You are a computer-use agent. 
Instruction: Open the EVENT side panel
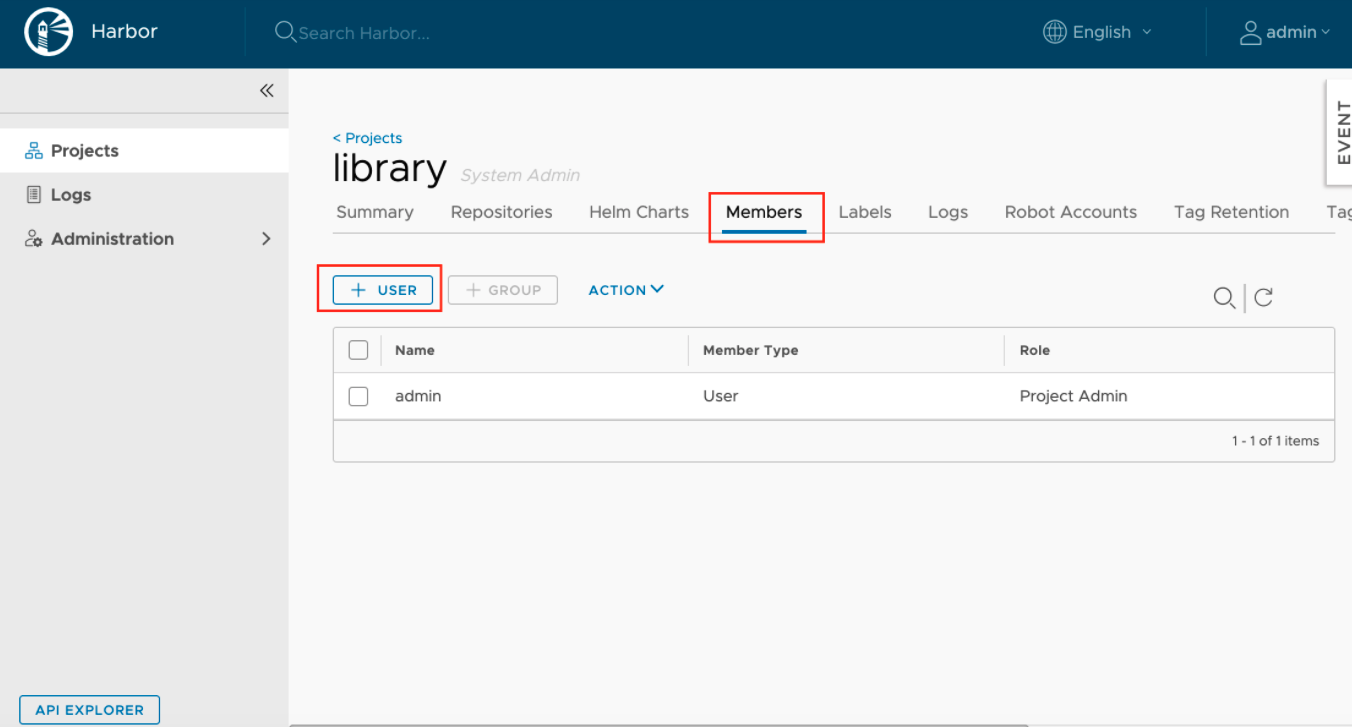[x=1341, y=132]
